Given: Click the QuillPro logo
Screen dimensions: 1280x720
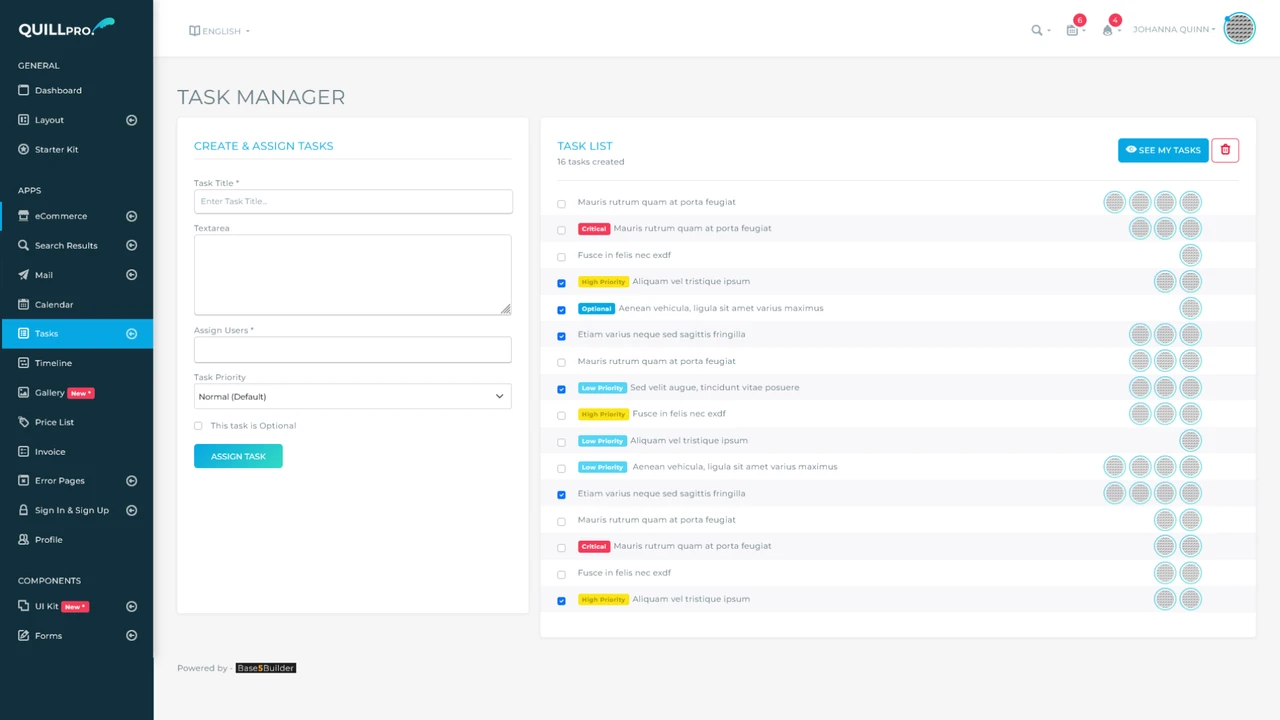Looking at the screenshot, I should [66, 28].
